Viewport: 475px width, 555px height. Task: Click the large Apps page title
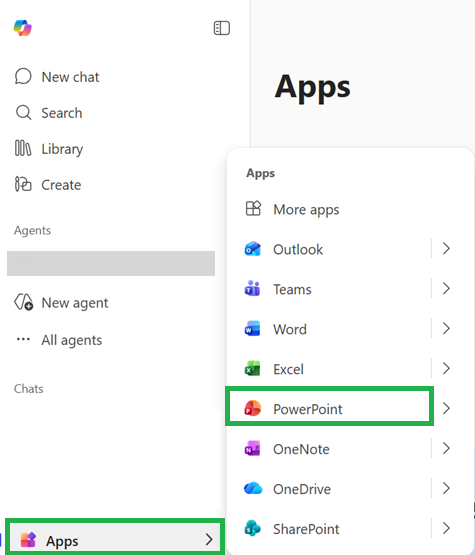point(313,88)
